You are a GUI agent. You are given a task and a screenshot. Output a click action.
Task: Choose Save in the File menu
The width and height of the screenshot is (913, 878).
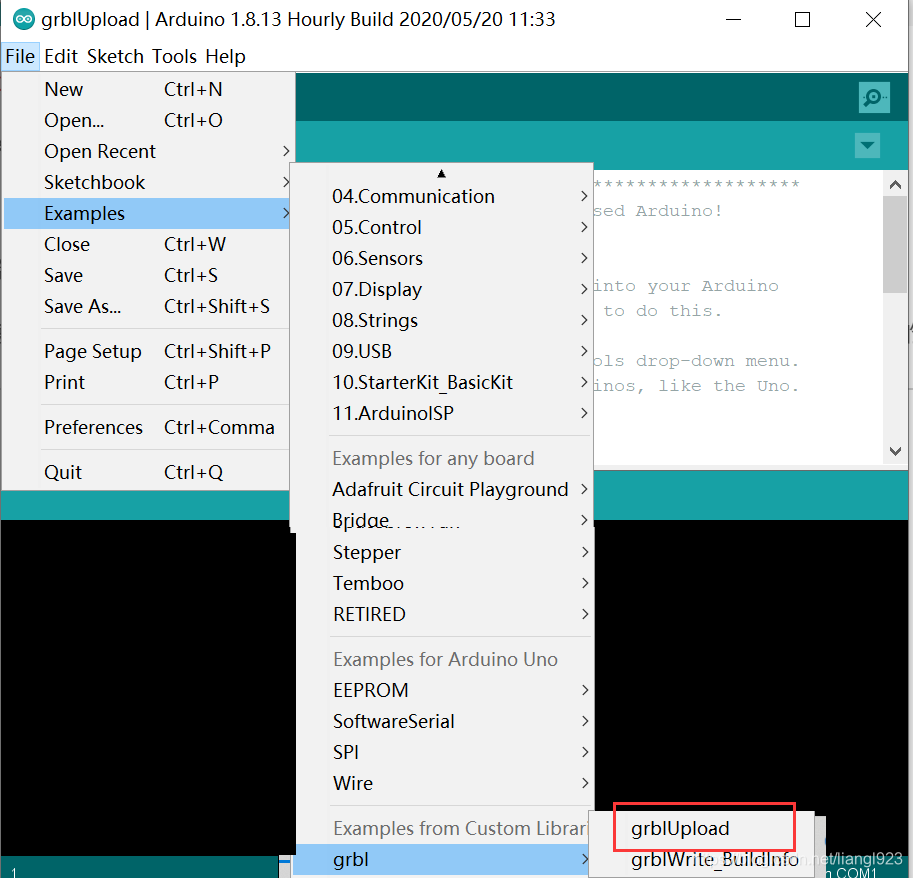[147, 275]
